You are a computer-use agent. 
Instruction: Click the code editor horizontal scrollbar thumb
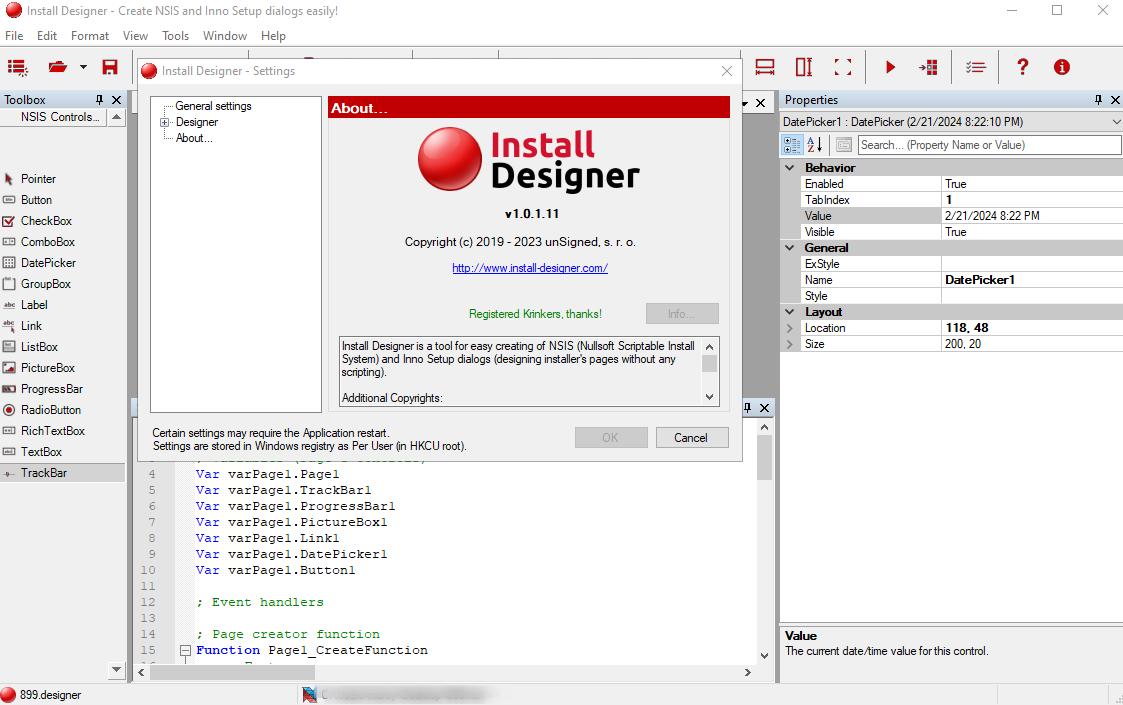232,673
